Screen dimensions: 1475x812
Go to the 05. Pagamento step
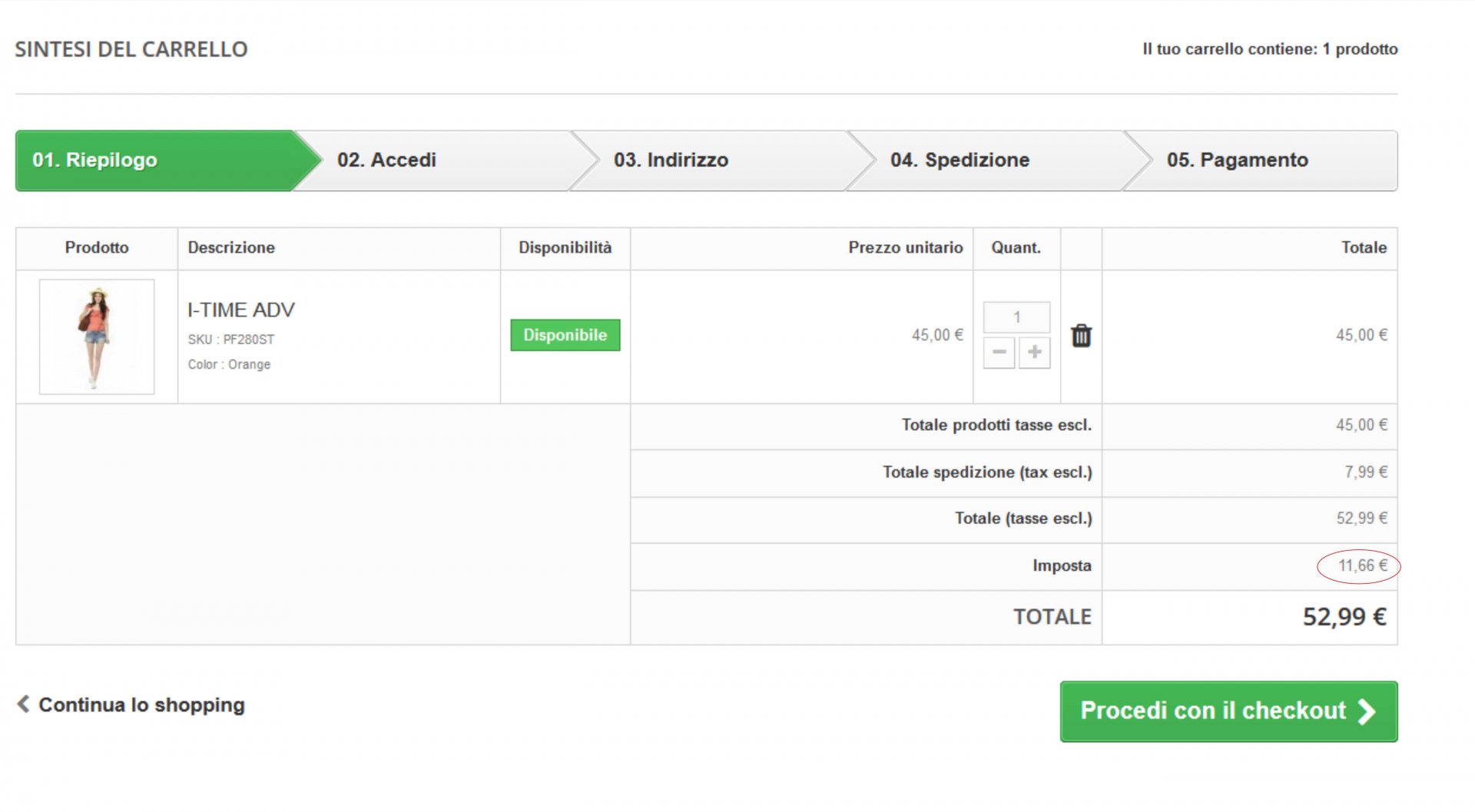click(x=1237, y=160)
